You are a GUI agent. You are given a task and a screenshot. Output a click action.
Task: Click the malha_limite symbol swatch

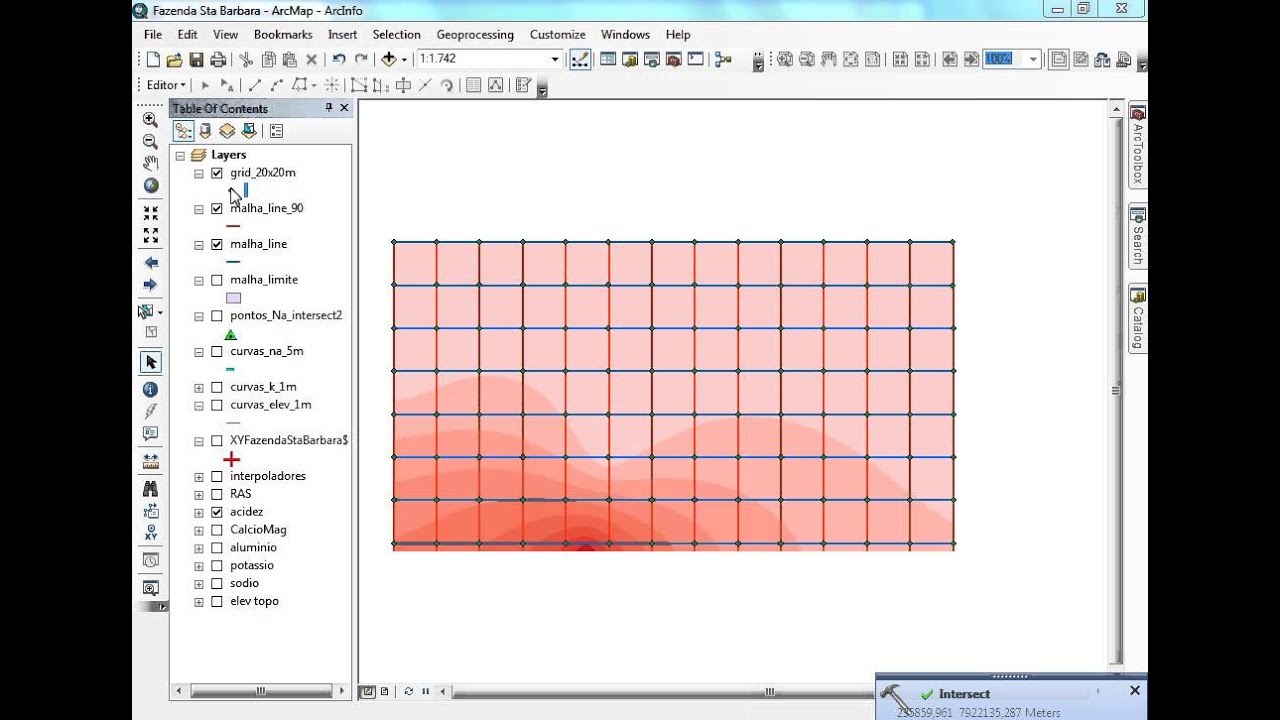pyautogui.click(x=233, y=298)
